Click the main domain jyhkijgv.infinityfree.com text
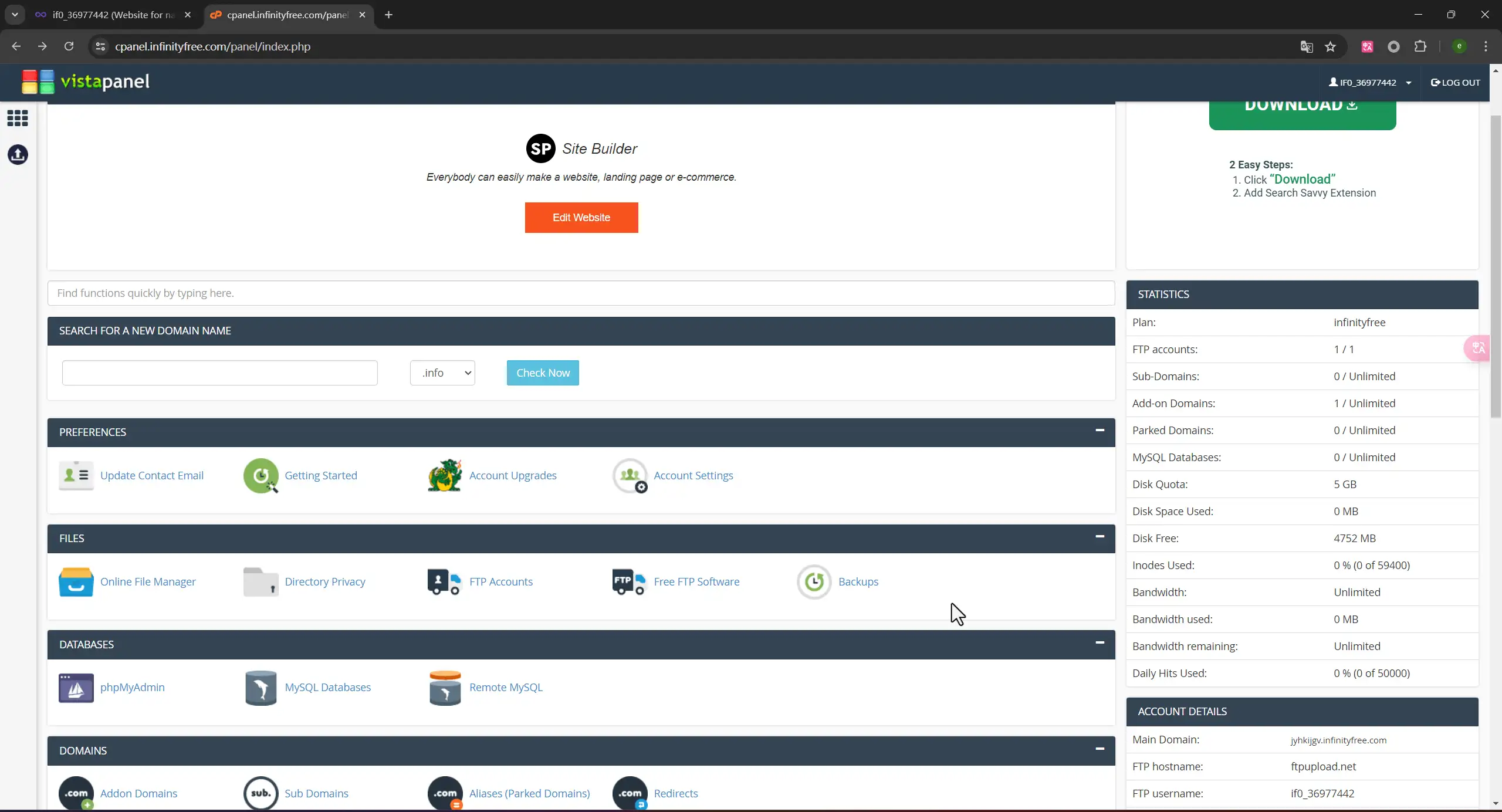The width and height of the screenshot is (1502, 812). point(1338,740)
